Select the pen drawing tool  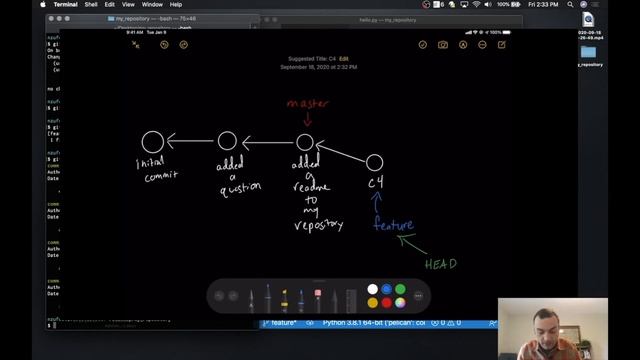click(251, 300)
